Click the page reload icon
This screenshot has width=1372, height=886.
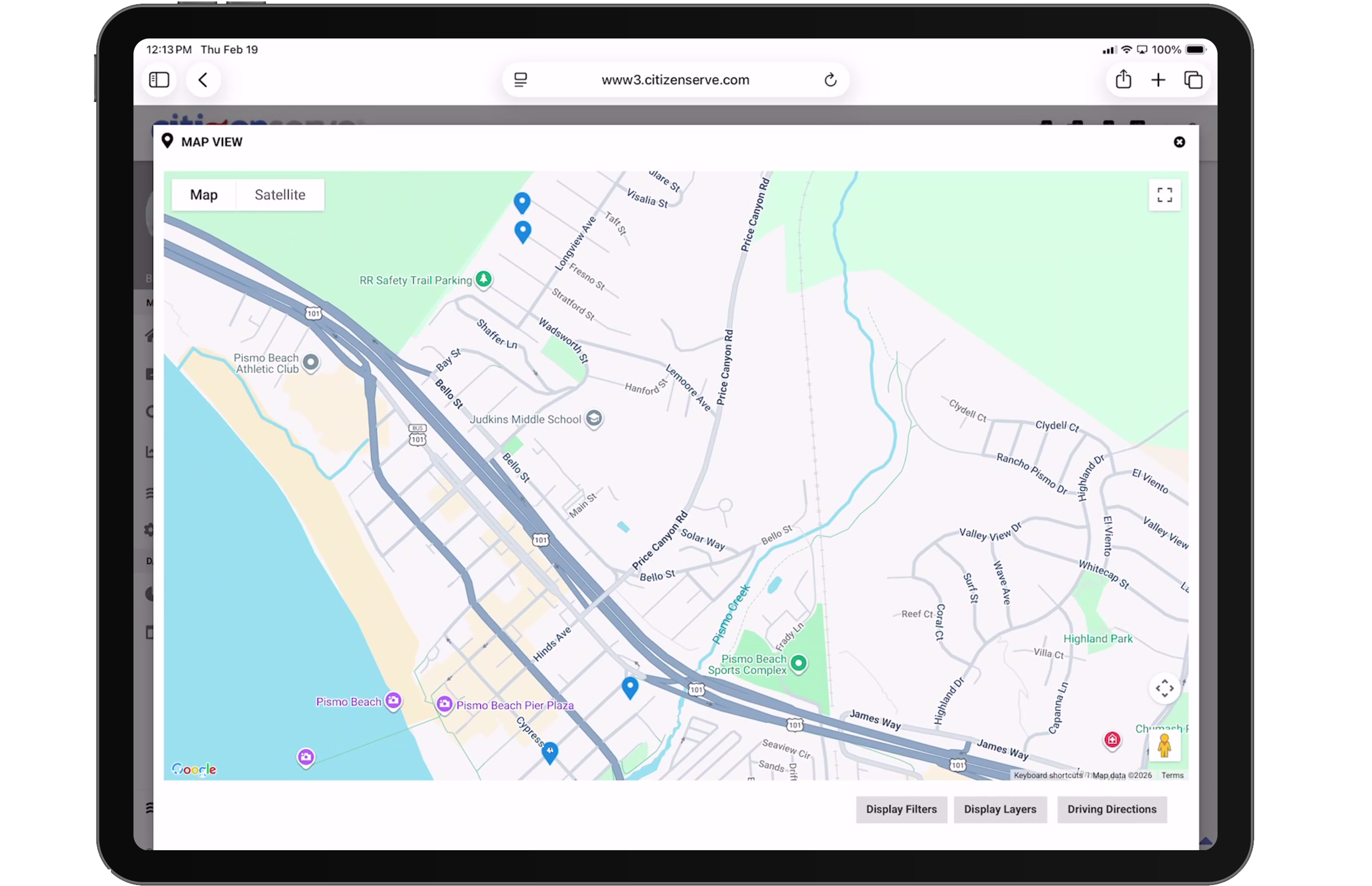pyautogui.click(x=831, y=79)
